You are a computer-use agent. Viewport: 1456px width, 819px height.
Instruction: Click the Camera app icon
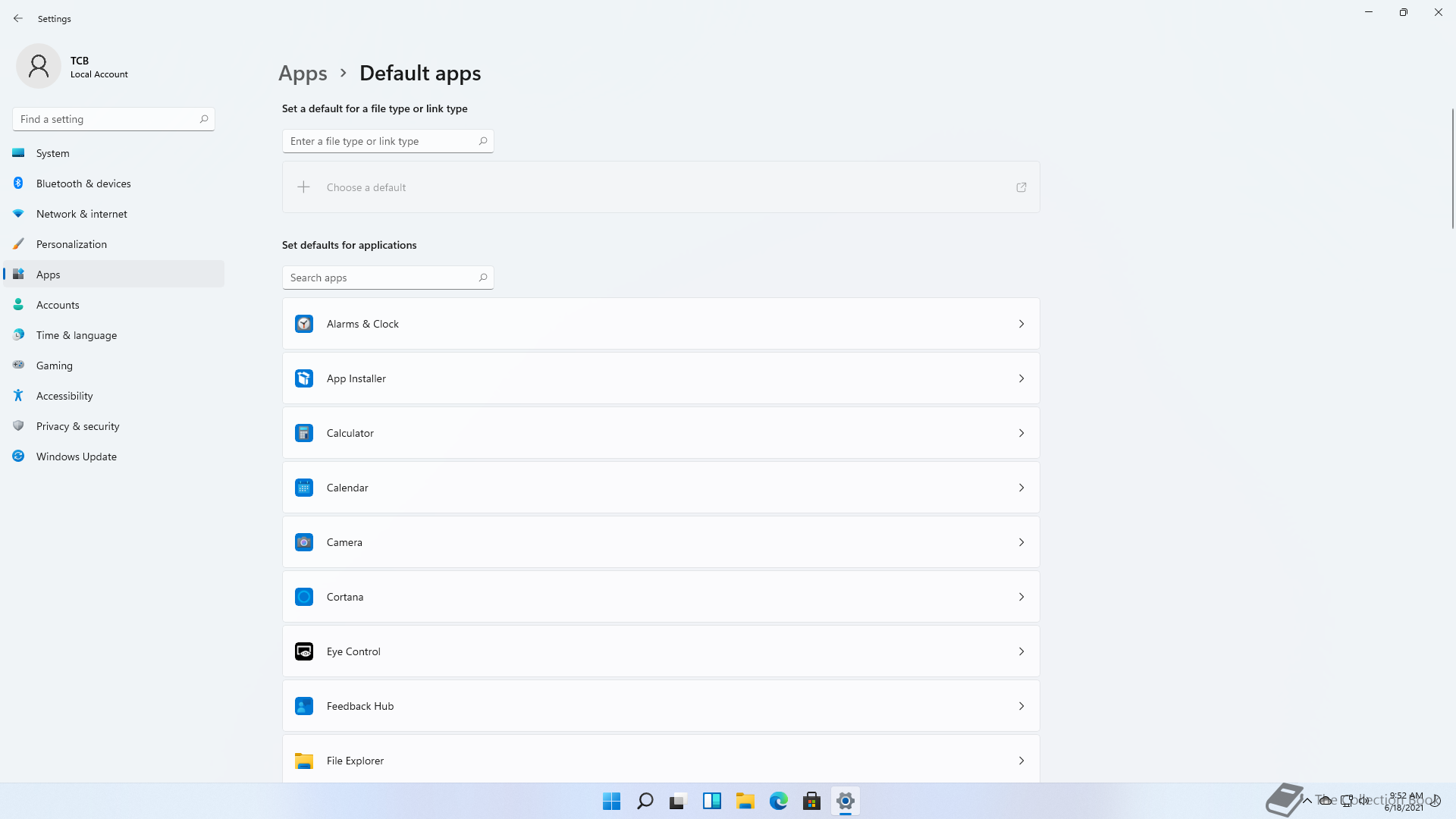(304, 542)
